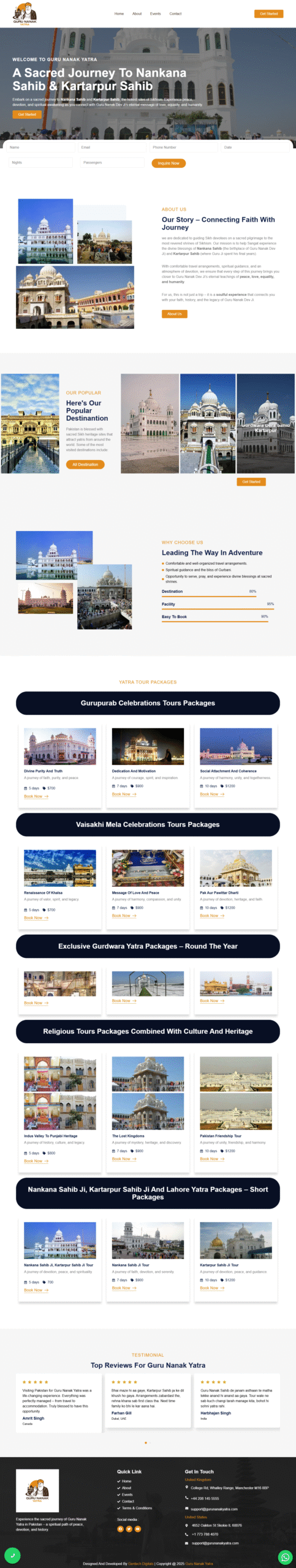The height and width of the screenshot is (1568, 296).
Task: Click the All Destination button
Action: pyautogui.click(x=85, y=464)
